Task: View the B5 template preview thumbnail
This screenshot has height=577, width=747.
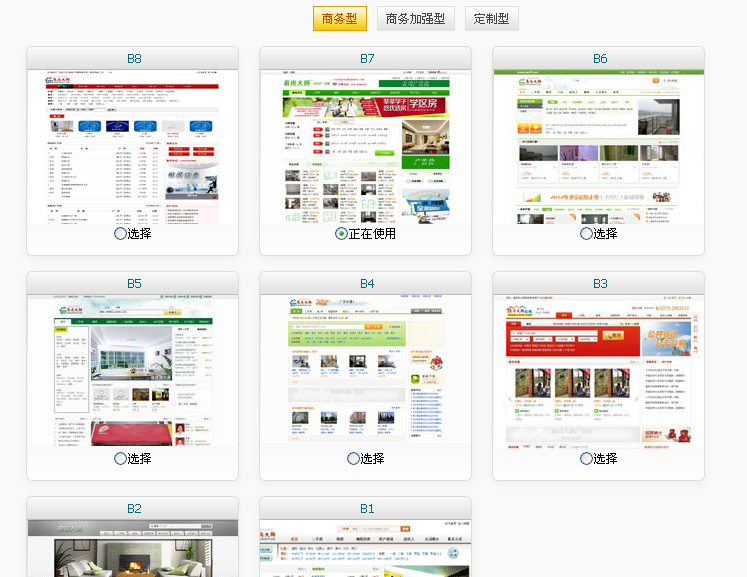Action: (x=132, y=372)
